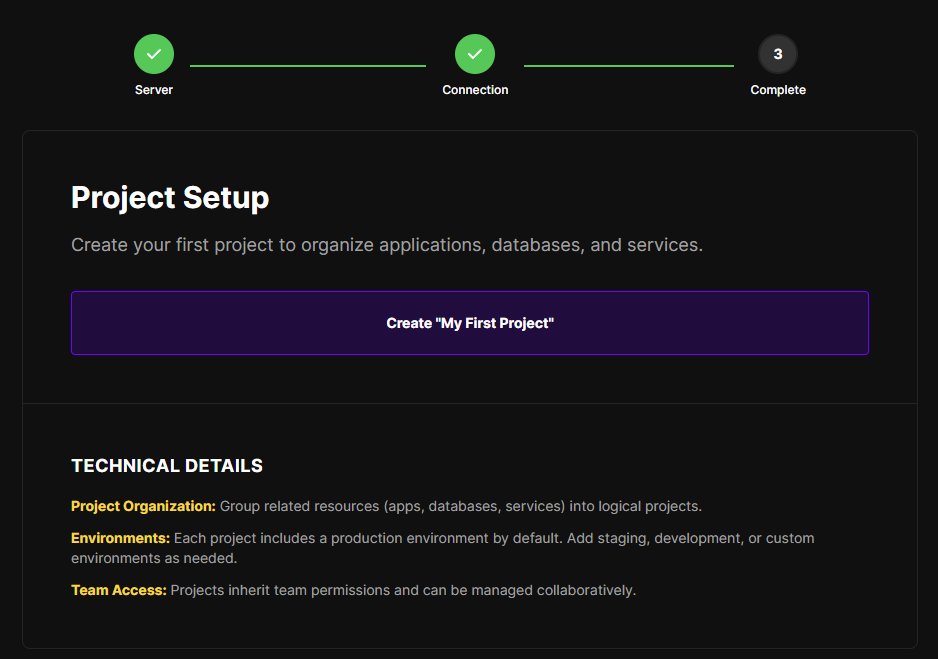Image resolution: width=938 pixels, height=659 pixels.
Task: Click "Group related resources" description text
Action: (461, 507)
